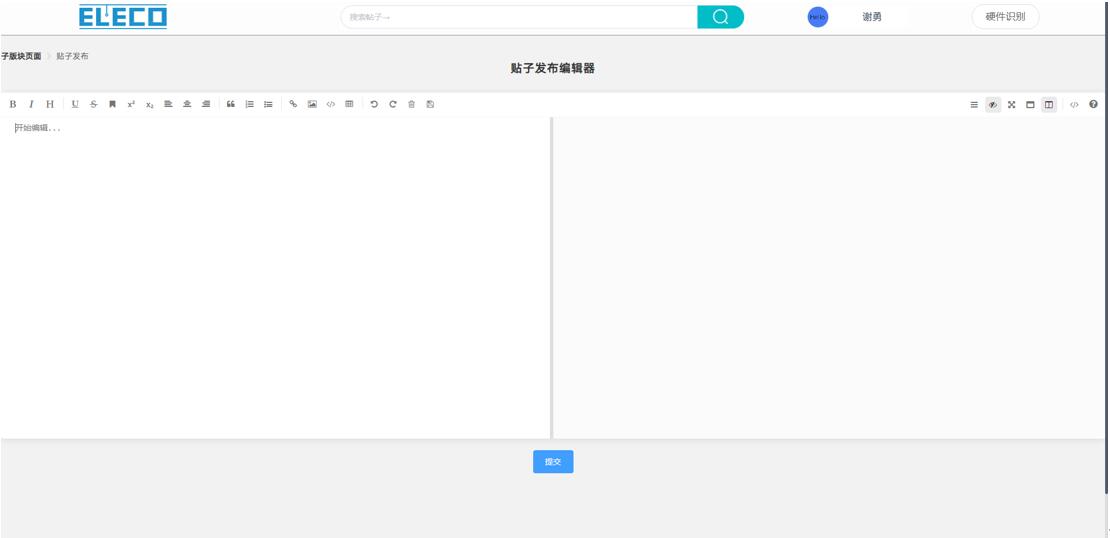Viewport: 1110px width, 538px height.
Task: Insert a hyperlink
Action: (x=293, y=104)
